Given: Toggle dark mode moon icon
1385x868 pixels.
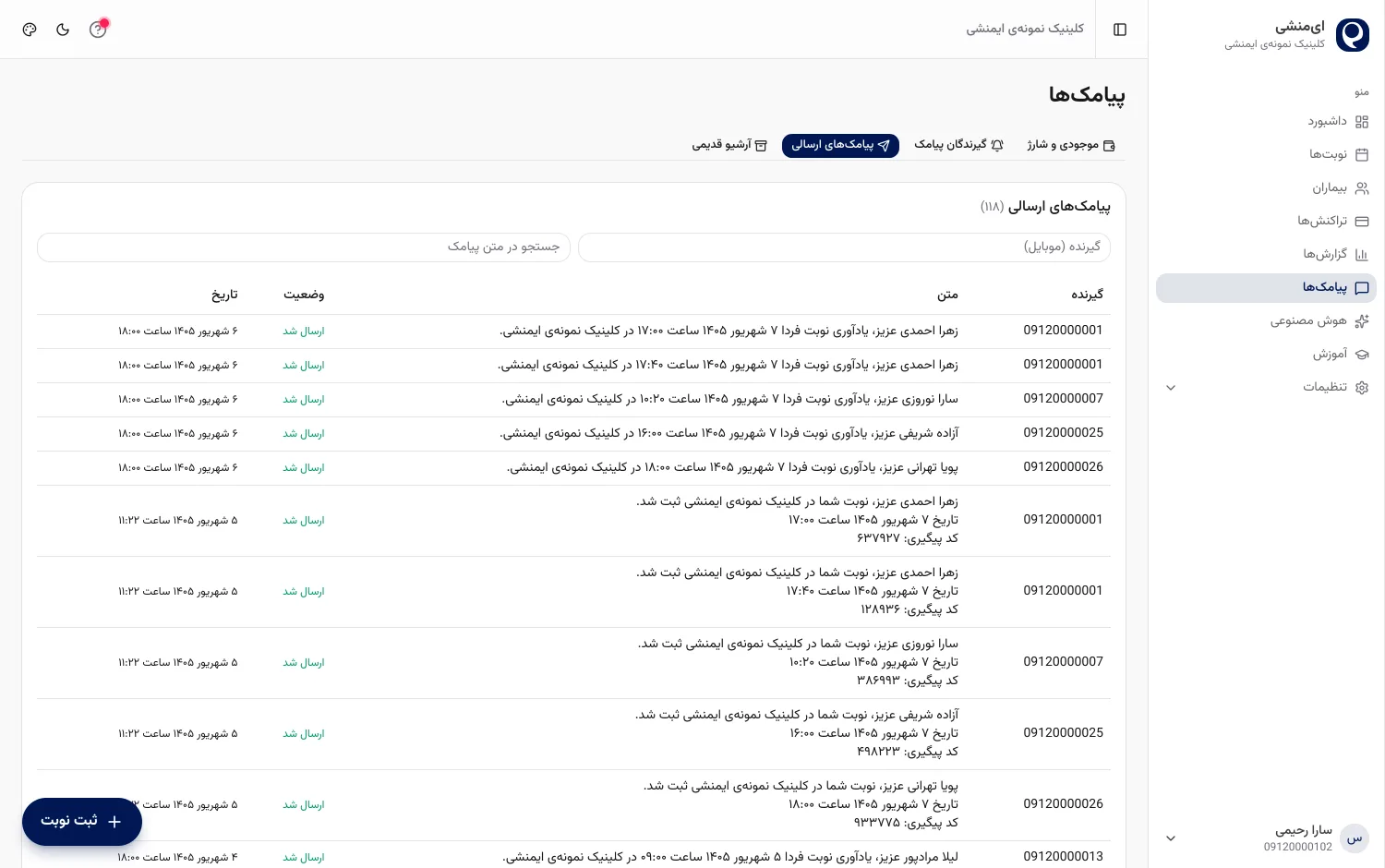Looking at the screenshot, I should (63, 30).
